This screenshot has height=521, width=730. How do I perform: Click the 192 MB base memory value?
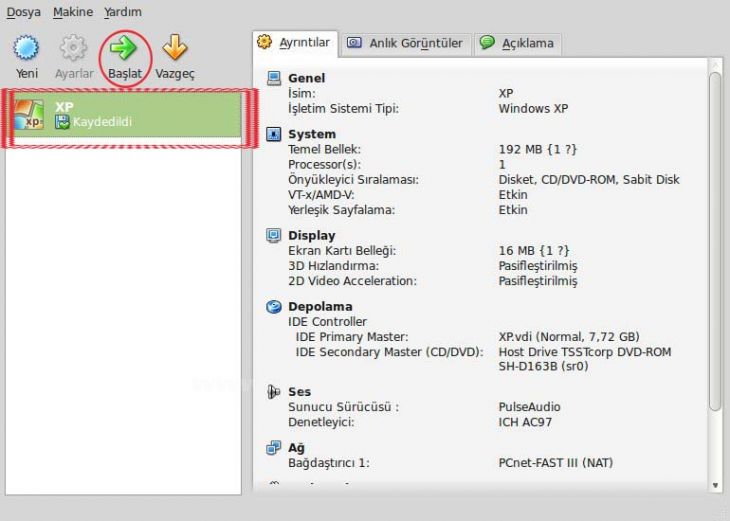click(x=538, y=150)
